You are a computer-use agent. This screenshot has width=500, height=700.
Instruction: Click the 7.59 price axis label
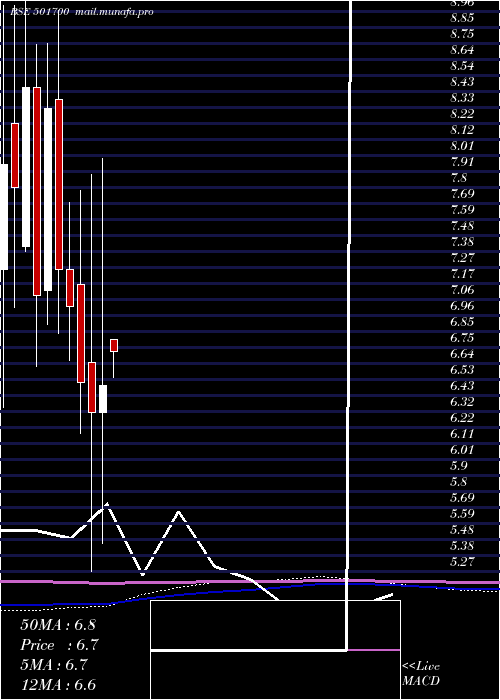[x=462, y=210]
